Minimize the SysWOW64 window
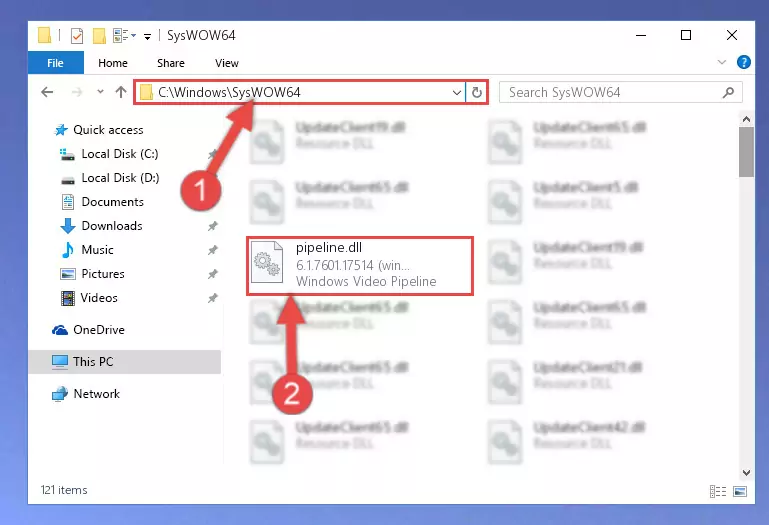The image size is (769, 525). point(641,35)
